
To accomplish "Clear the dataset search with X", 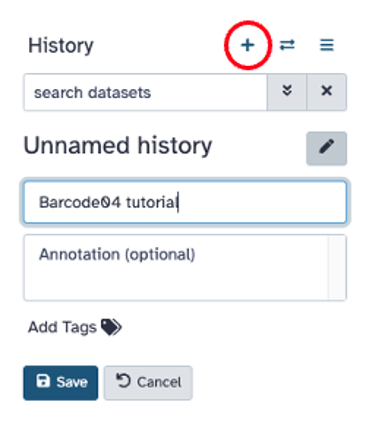I will click(327, 92).
